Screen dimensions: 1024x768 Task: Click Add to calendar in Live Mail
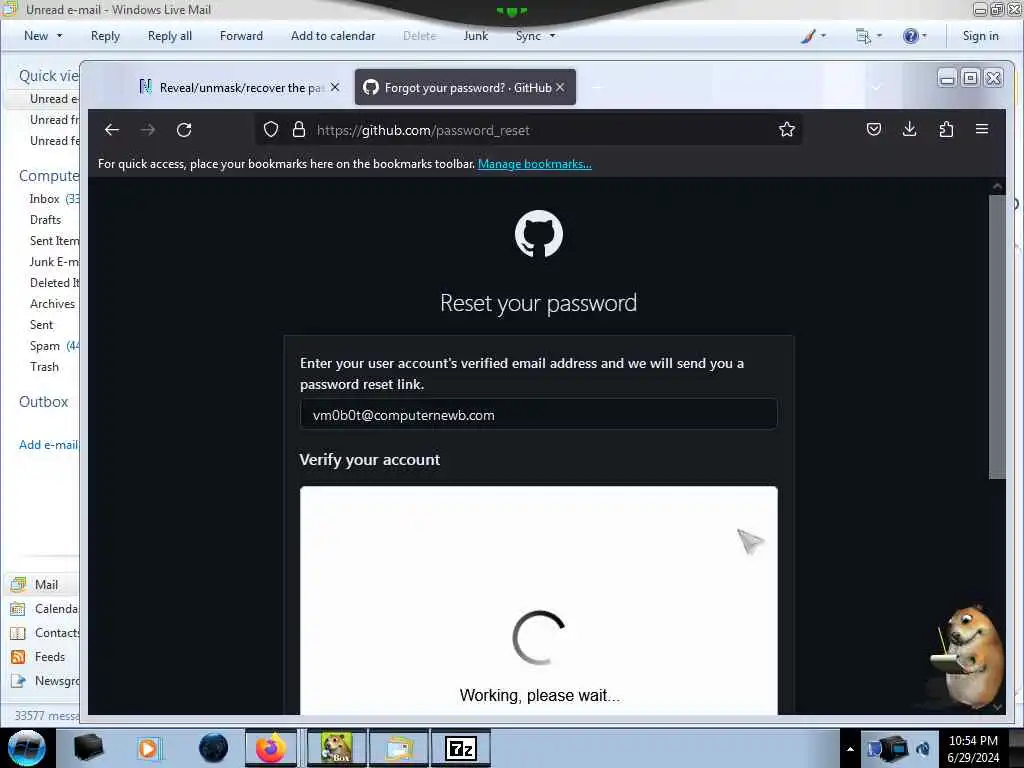(x=333, y=36)
